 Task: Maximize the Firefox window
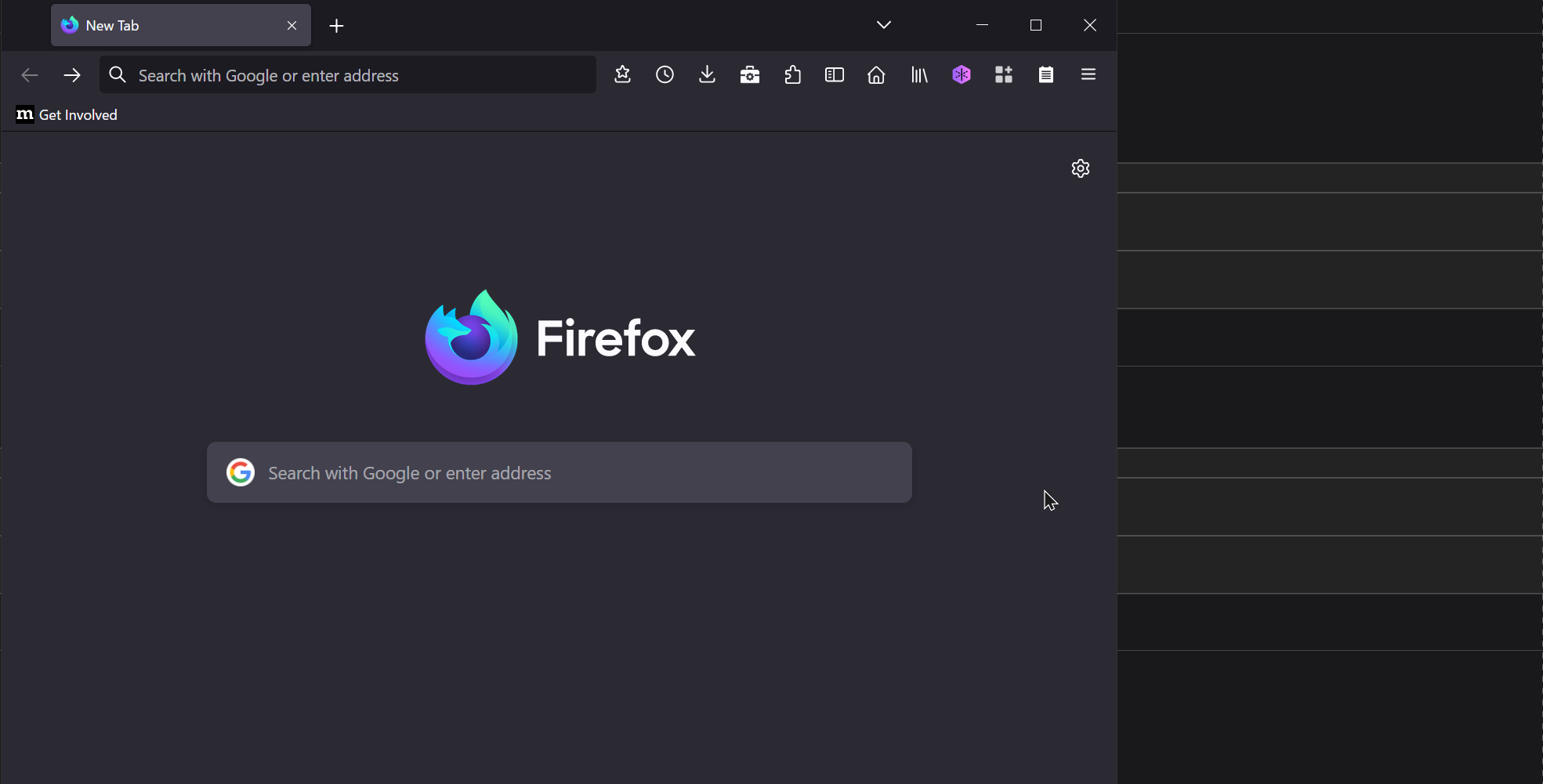pyautogui.click(x=1036, y=25)
